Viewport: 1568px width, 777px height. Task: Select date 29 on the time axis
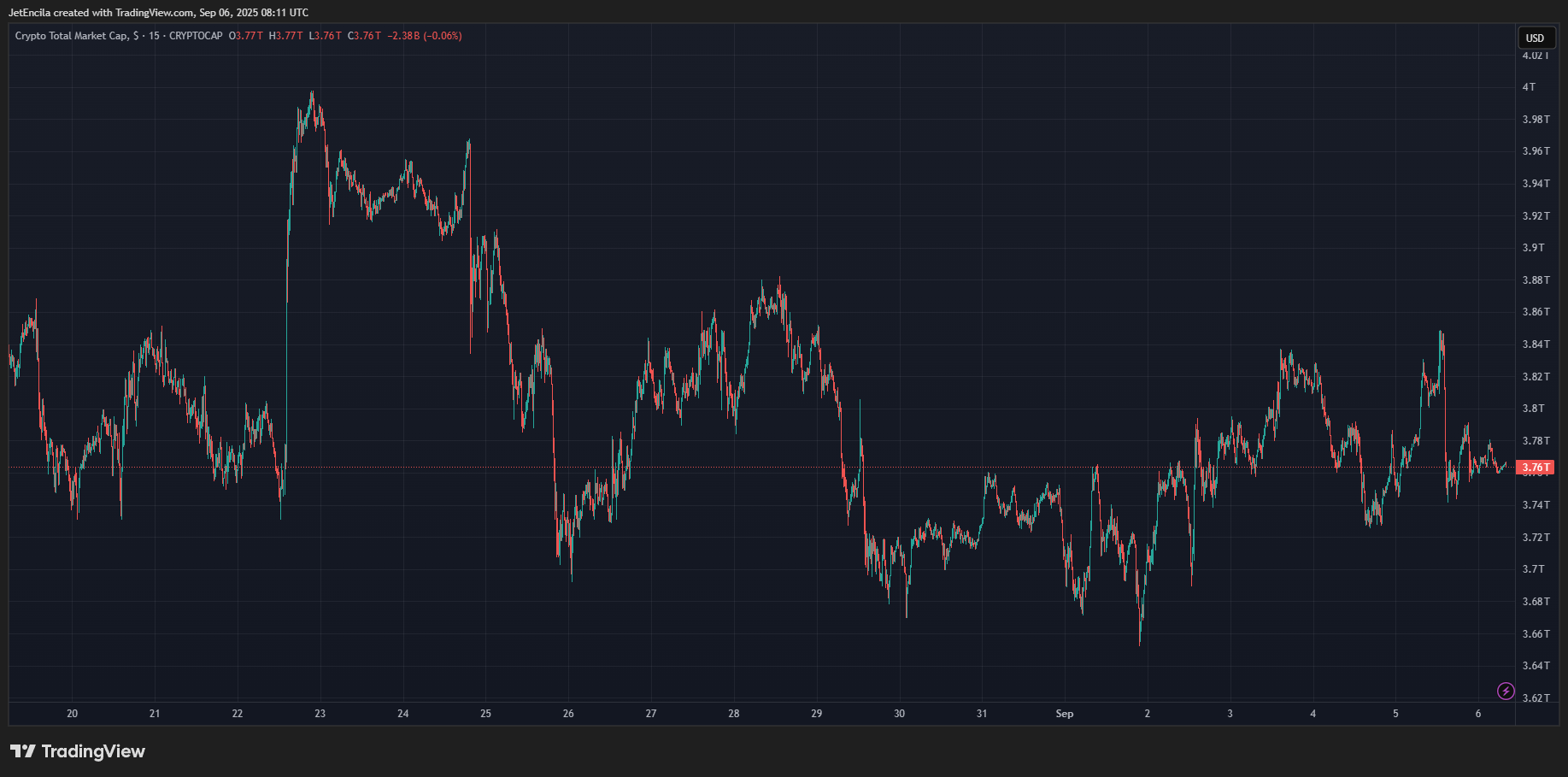click(816, 714)
